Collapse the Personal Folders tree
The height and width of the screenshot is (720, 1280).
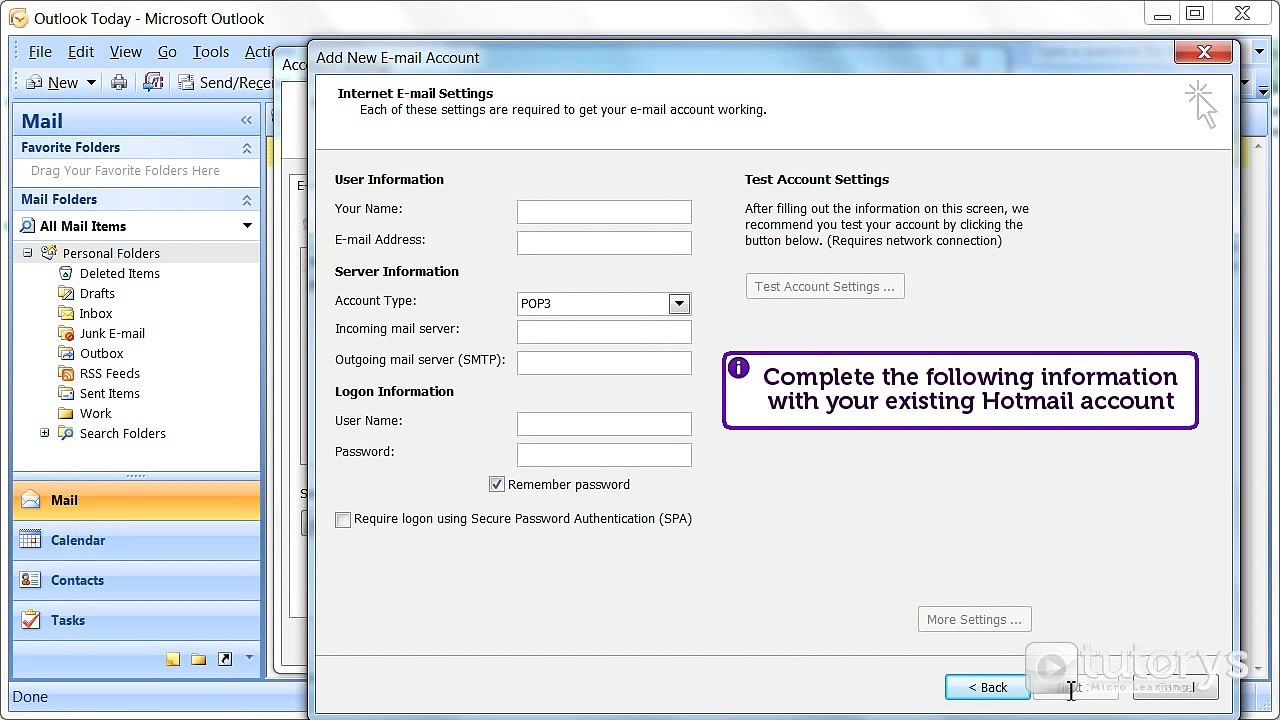pos(28,253)
